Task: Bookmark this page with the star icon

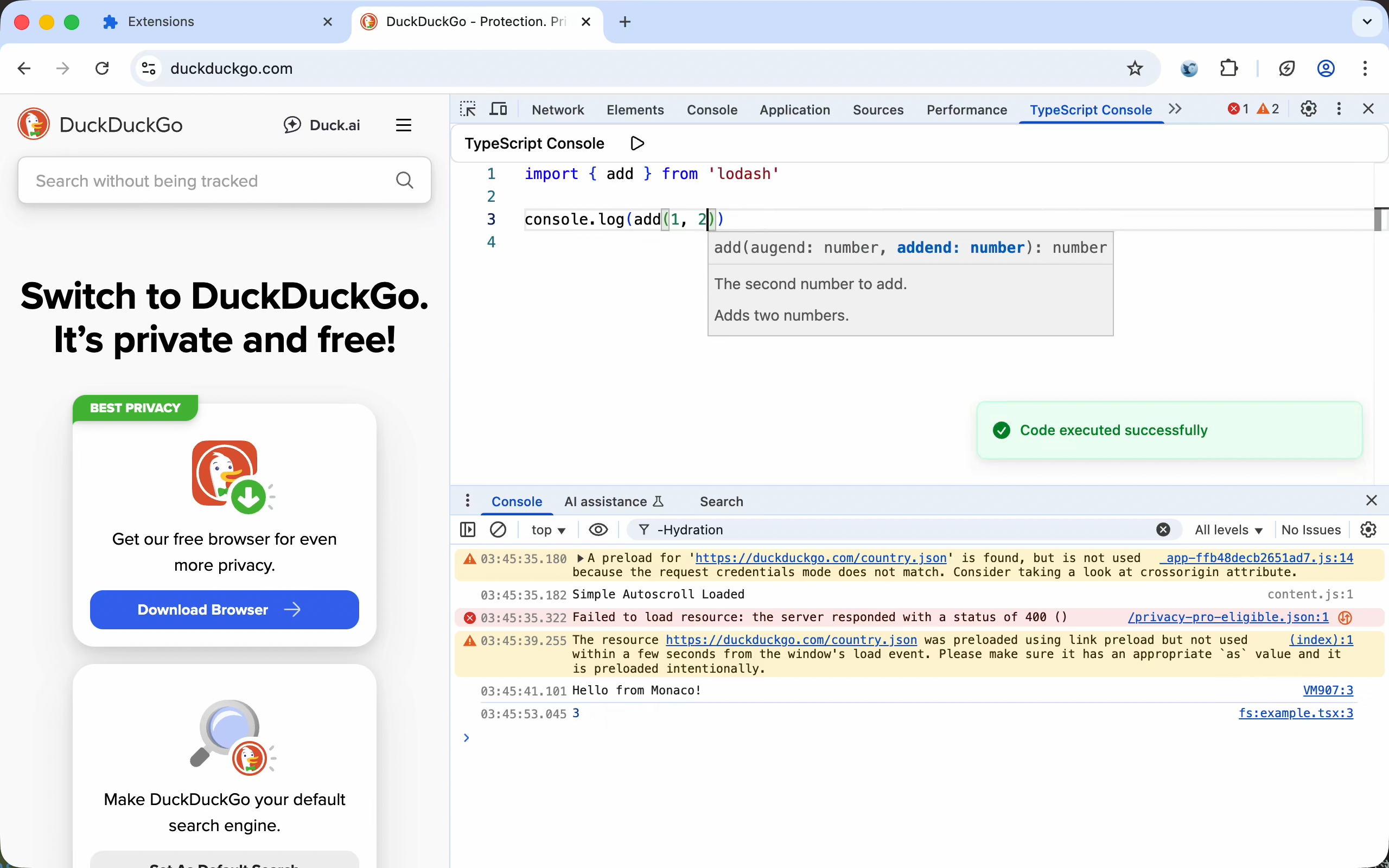Action: click(x=1135, y=68)
